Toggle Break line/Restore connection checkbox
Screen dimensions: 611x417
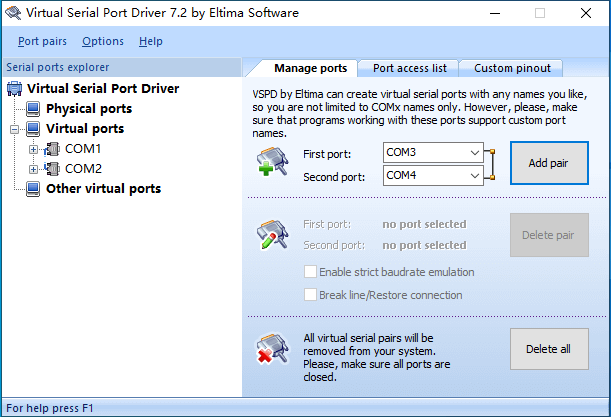(310, 295)
